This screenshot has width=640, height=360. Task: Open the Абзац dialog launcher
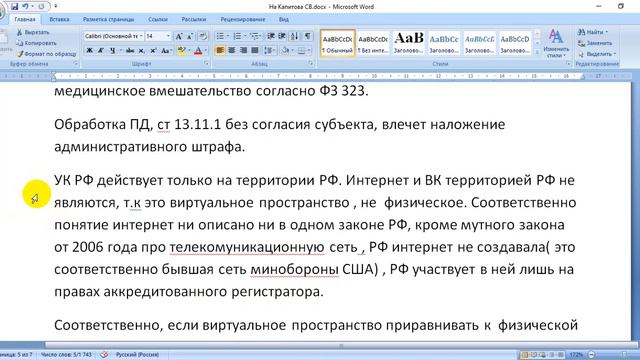pyautogui.click(x=311, y=64)
